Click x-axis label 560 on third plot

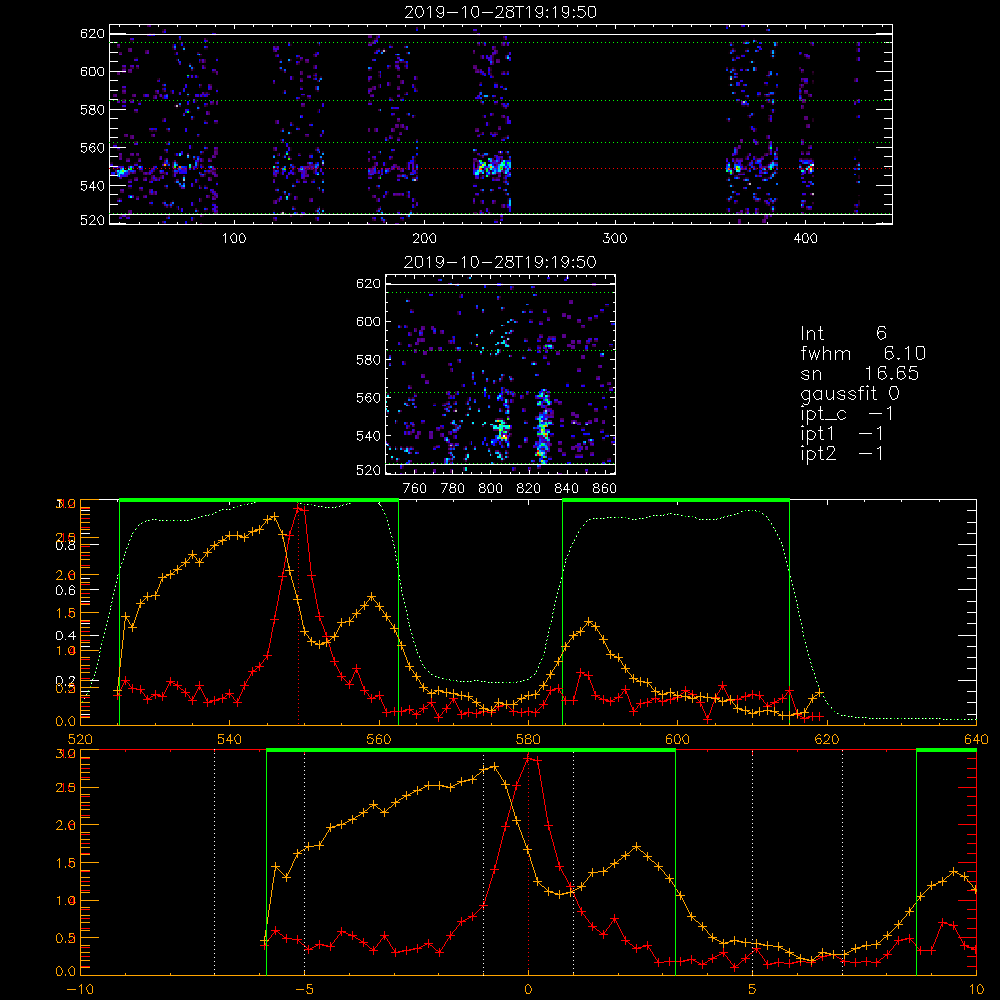(x=379, y=739)
